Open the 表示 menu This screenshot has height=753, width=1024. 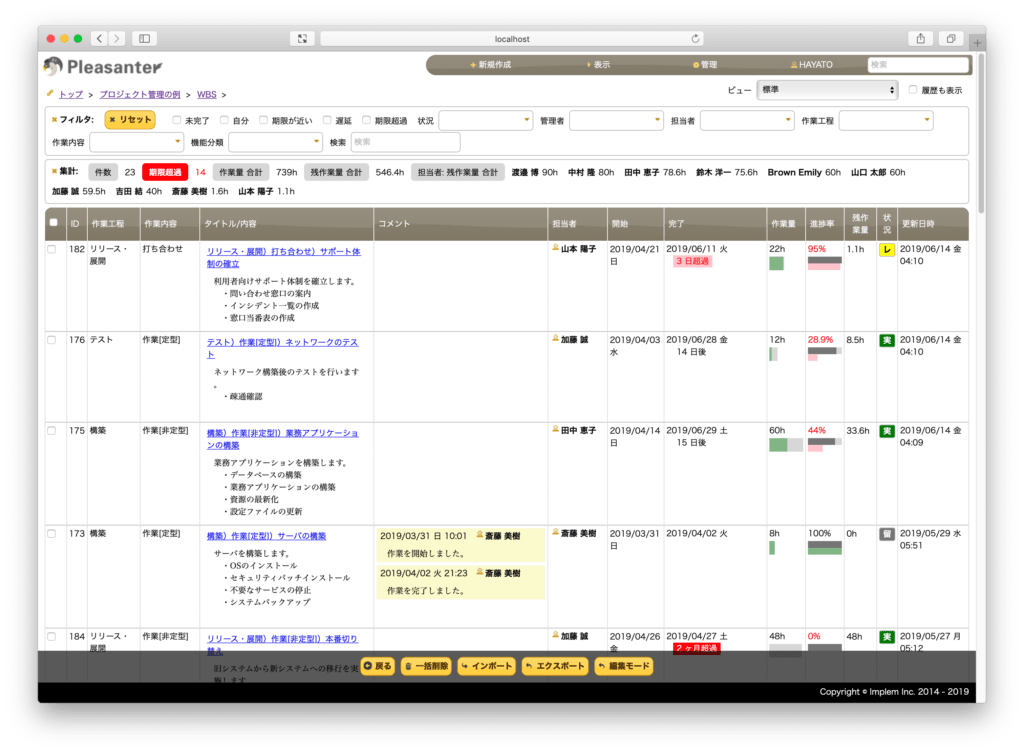point(598,65)
